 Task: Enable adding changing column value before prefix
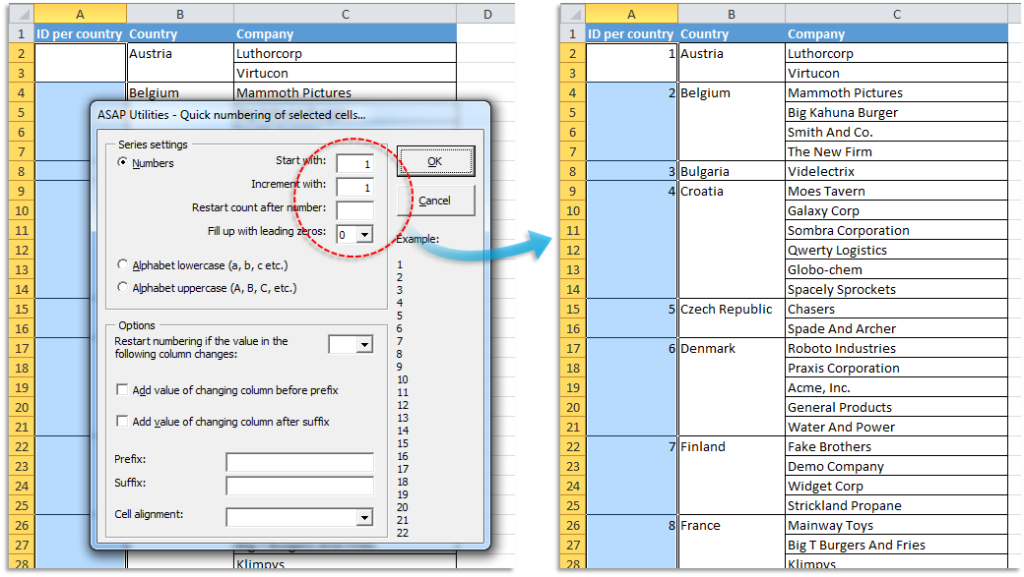pos(121,389)
